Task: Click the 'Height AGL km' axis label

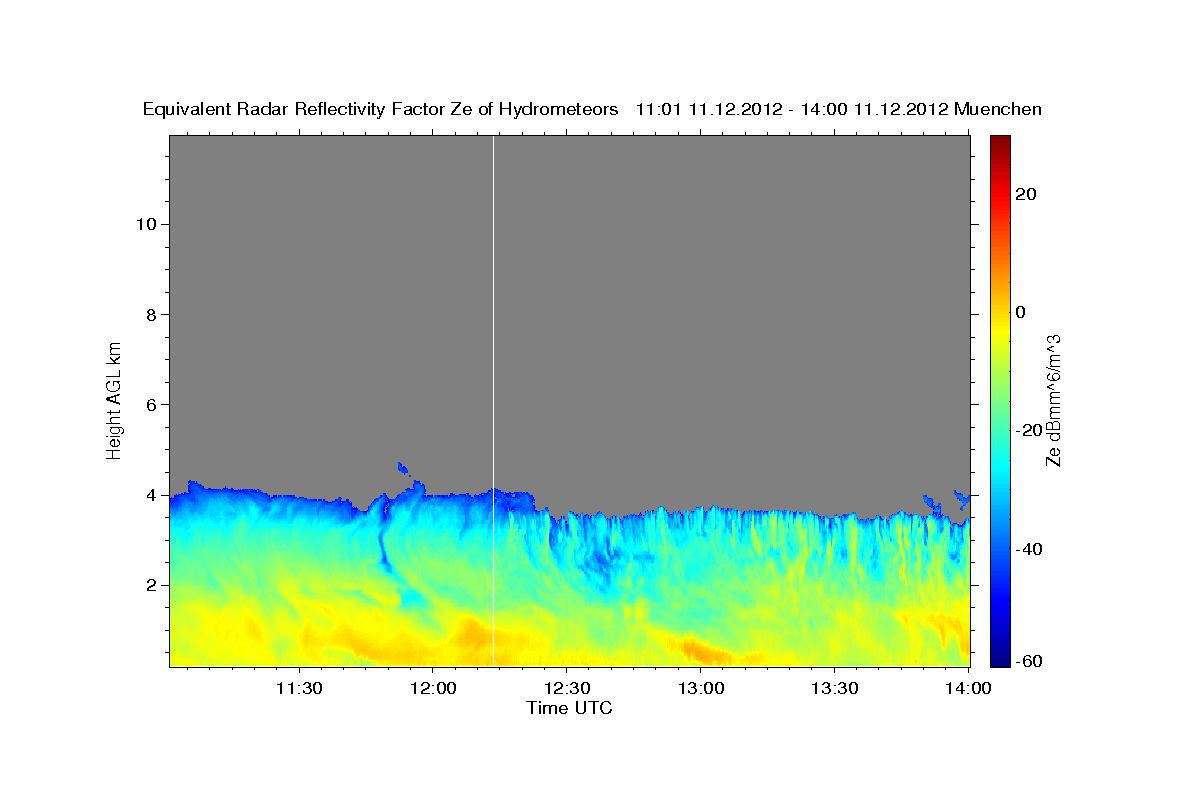Action: [115, 399]
